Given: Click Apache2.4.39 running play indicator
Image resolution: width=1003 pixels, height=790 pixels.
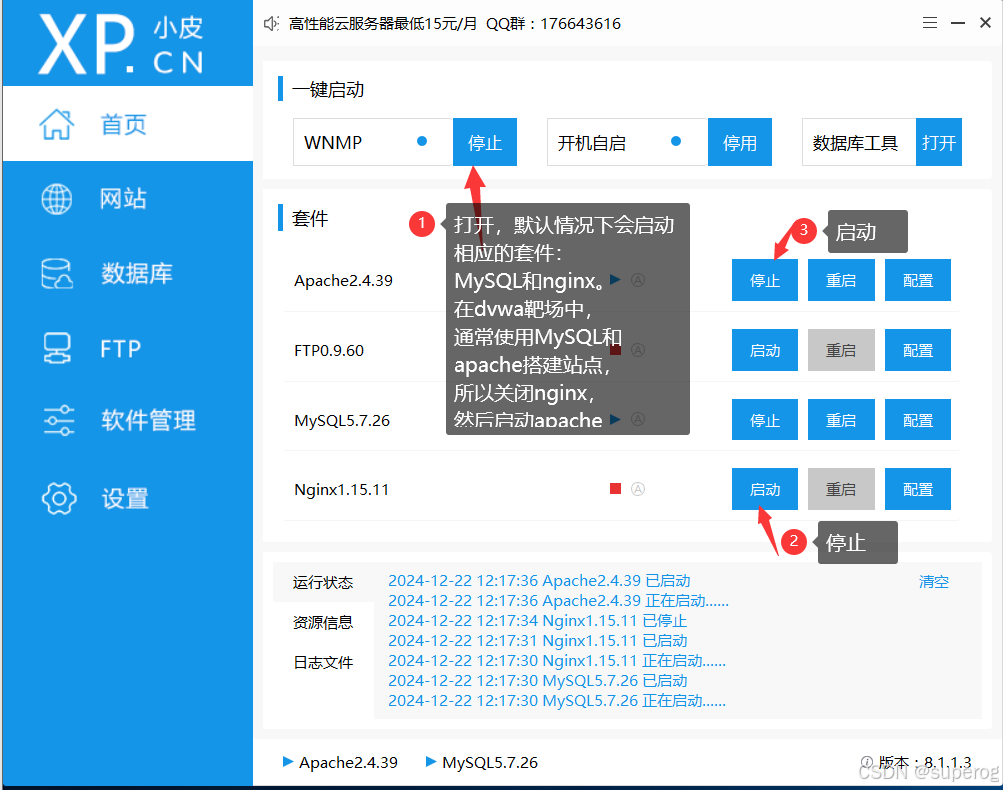Looking at the screenshot, I should pos(615,280).
